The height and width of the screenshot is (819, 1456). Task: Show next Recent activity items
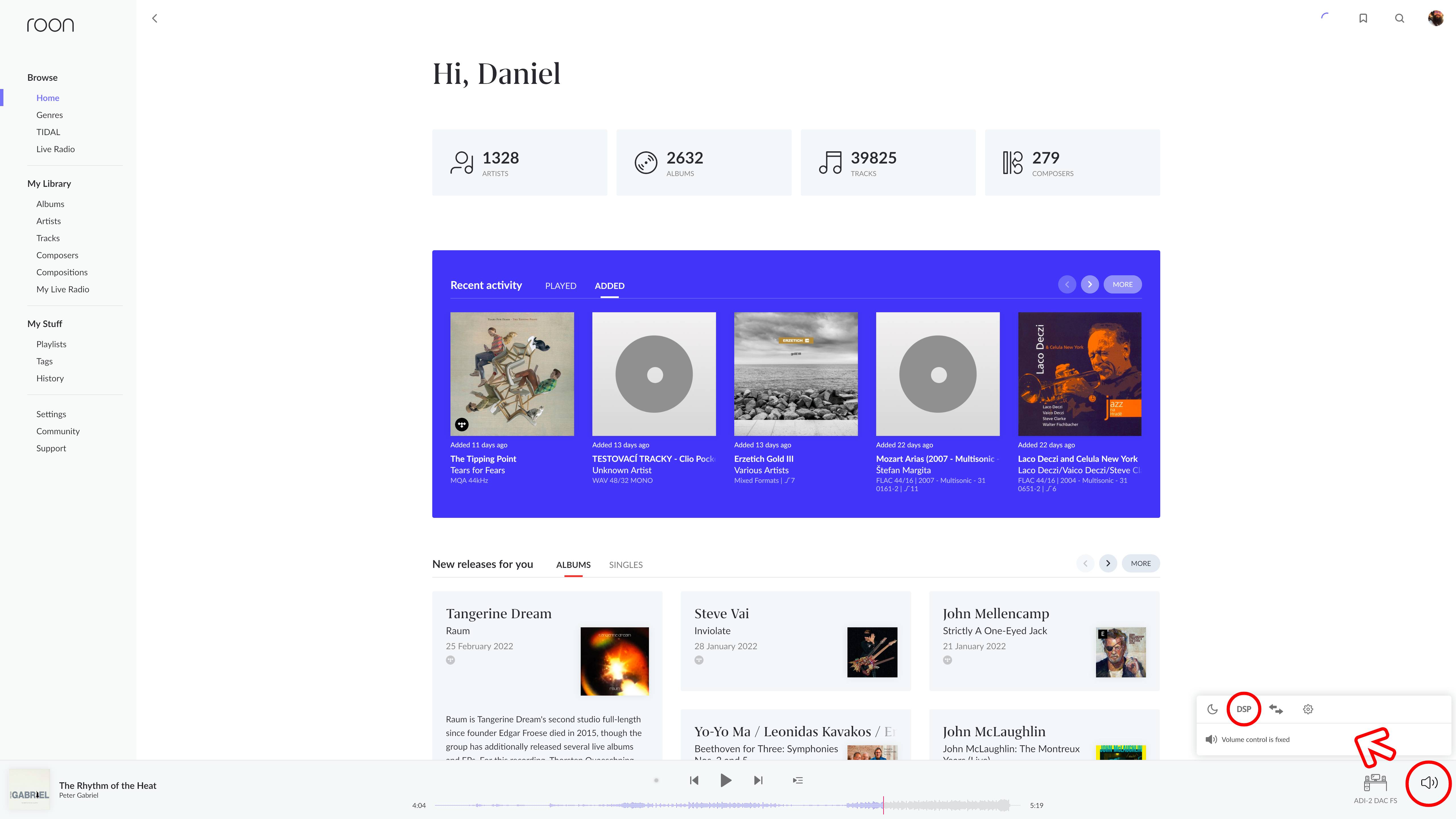1090,284
